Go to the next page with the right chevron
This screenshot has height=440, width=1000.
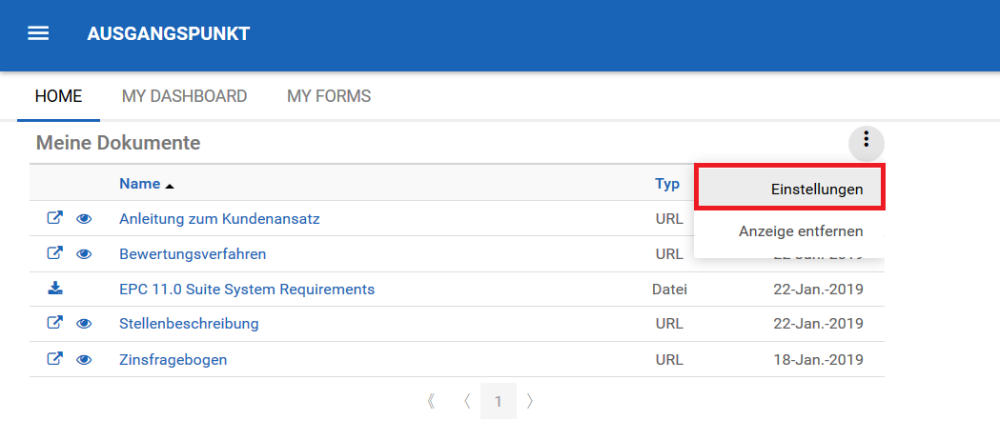pos(530,402)
